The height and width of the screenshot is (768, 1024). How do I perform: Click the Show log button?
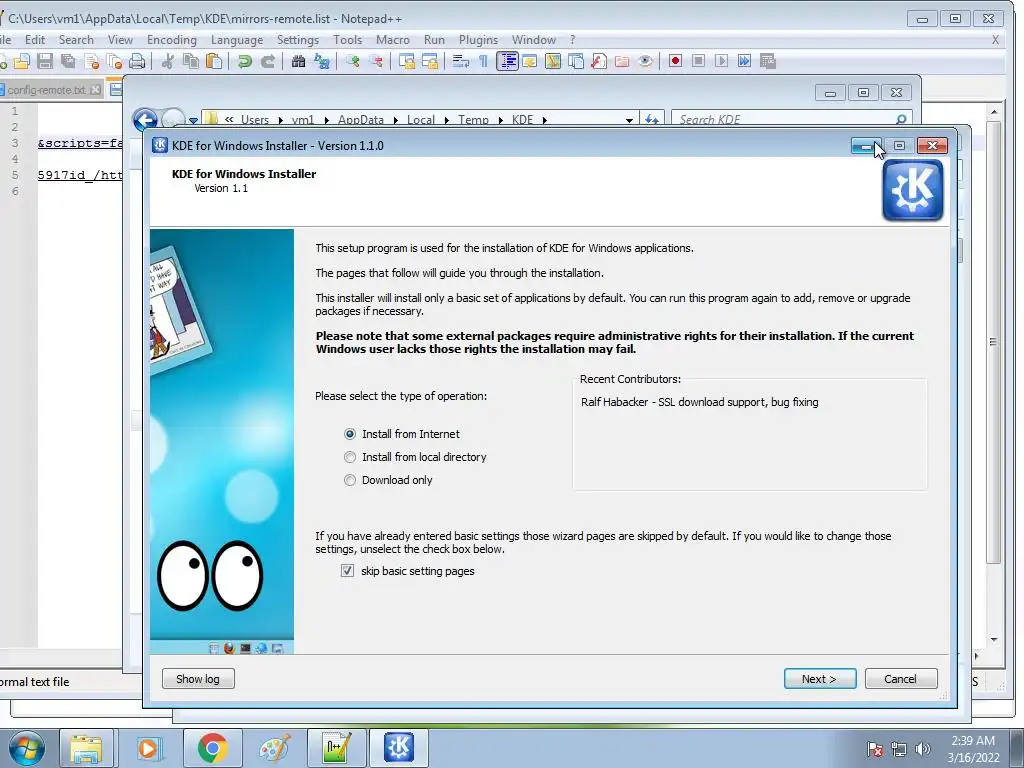[x=198, y=679]
